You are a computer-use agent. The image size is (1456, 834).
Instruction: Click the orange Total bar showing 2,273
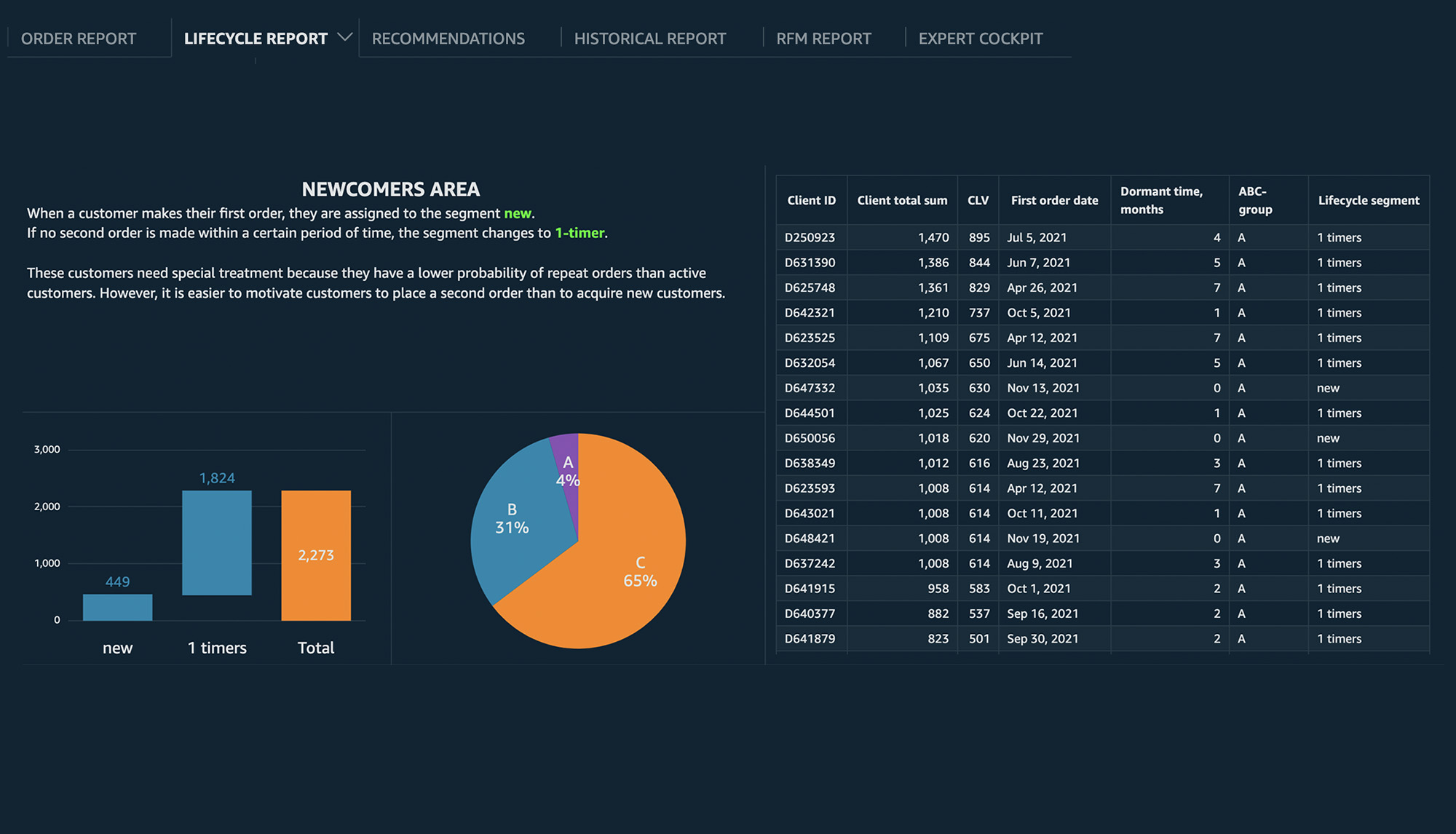click(x=316, y=555)
